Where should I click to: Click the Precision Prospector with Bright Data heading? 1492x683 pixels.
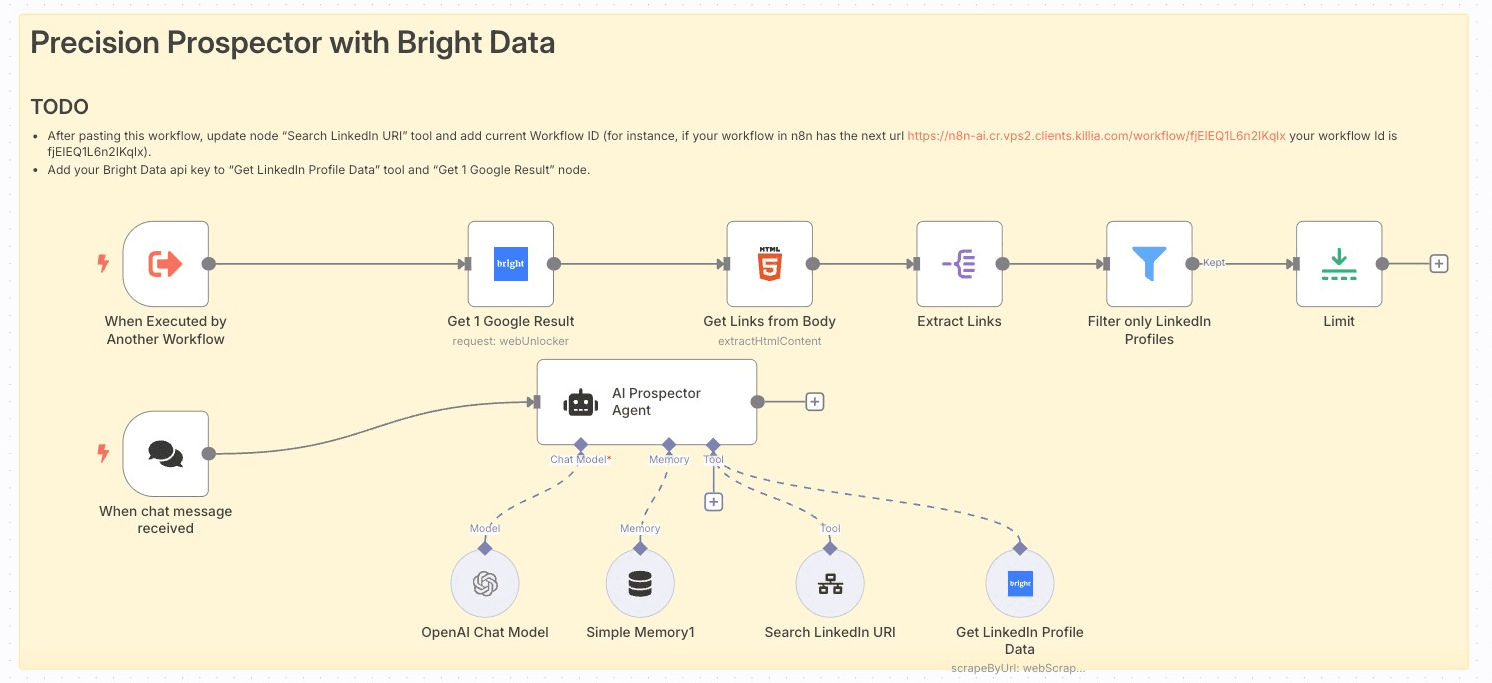pos(292,43)
